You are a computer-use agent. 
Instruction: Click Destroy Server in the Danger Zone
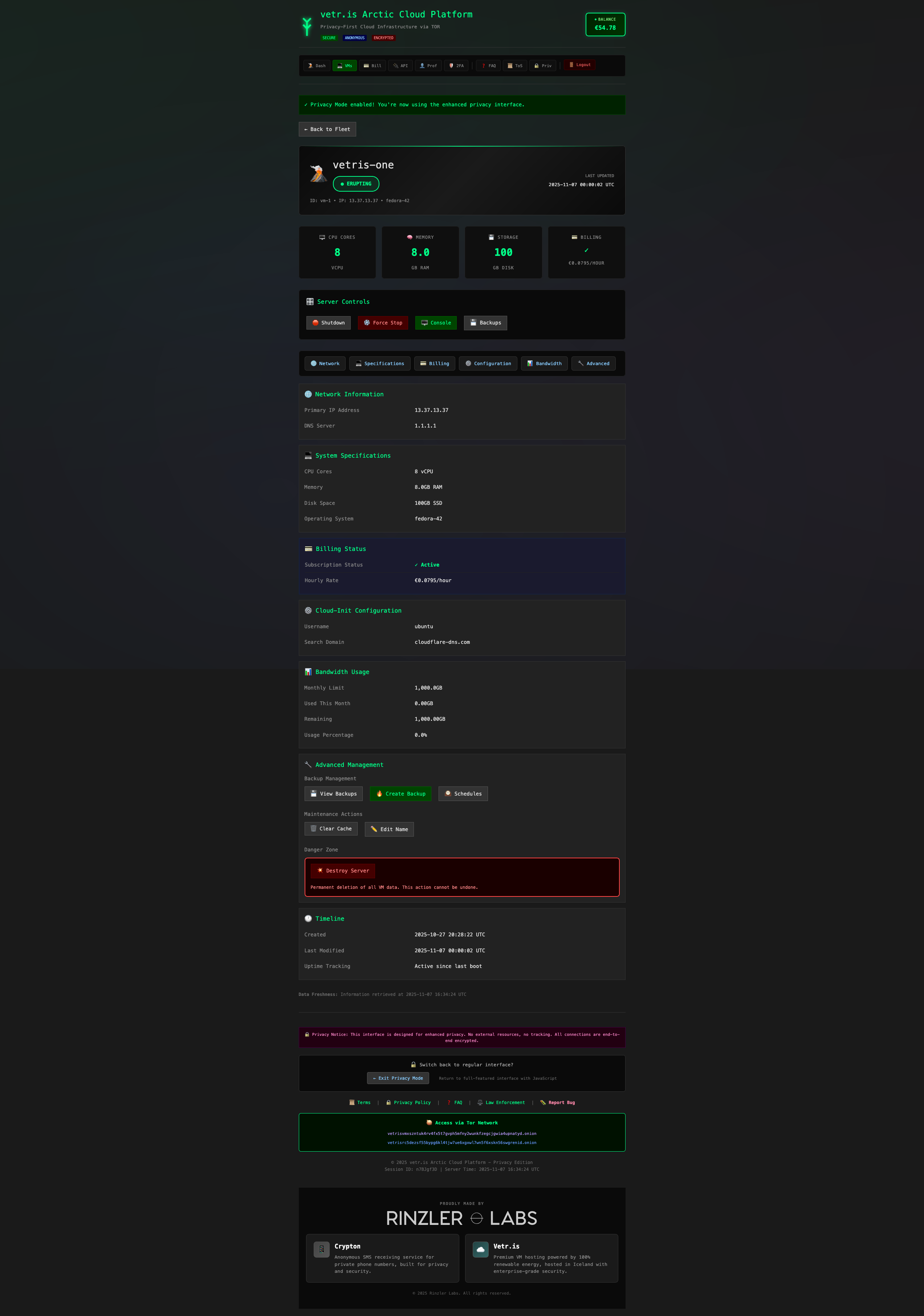[x=342, y=870]
